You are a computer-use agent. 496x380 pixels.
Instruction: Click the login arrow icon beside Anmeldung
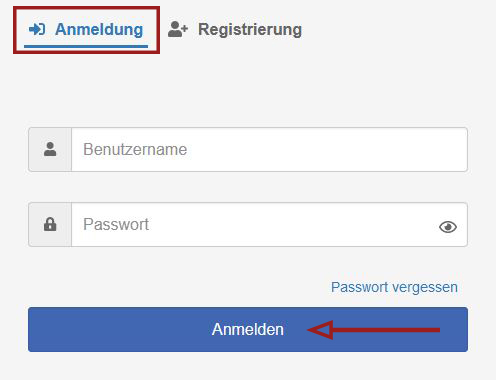point(37,29)
